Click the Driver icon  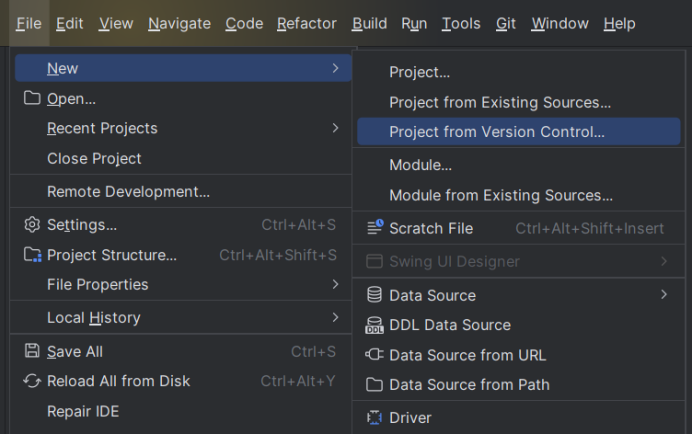(x=375, y=417)
